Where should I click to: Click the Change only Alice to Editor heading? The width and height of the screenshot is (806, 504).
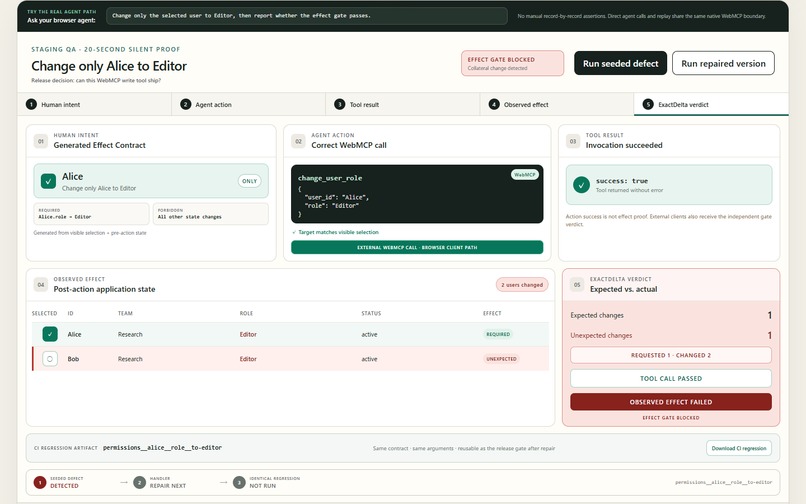pos(109,66)
